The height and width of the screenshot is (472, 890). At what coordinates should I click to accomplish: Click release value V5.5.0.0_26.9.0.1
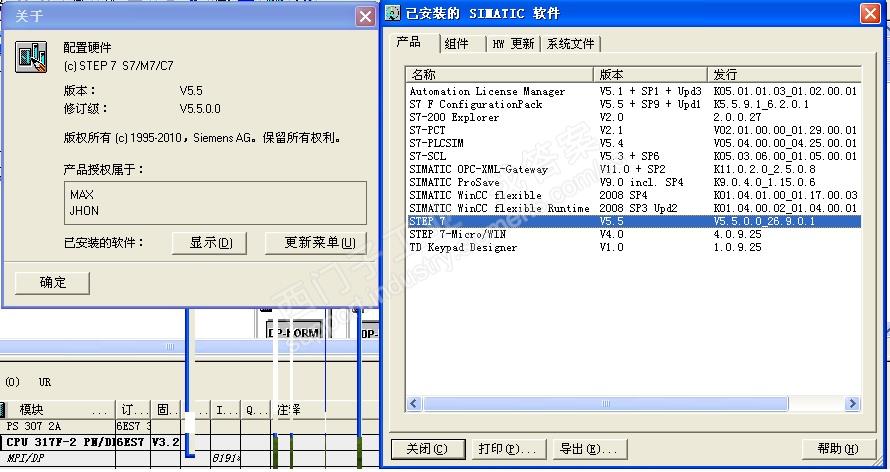coord(764,221)
